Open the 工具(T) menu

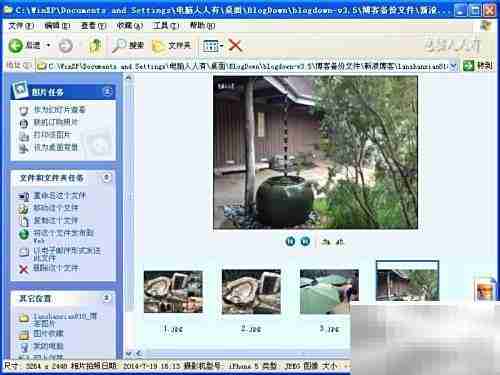[165, 26]
